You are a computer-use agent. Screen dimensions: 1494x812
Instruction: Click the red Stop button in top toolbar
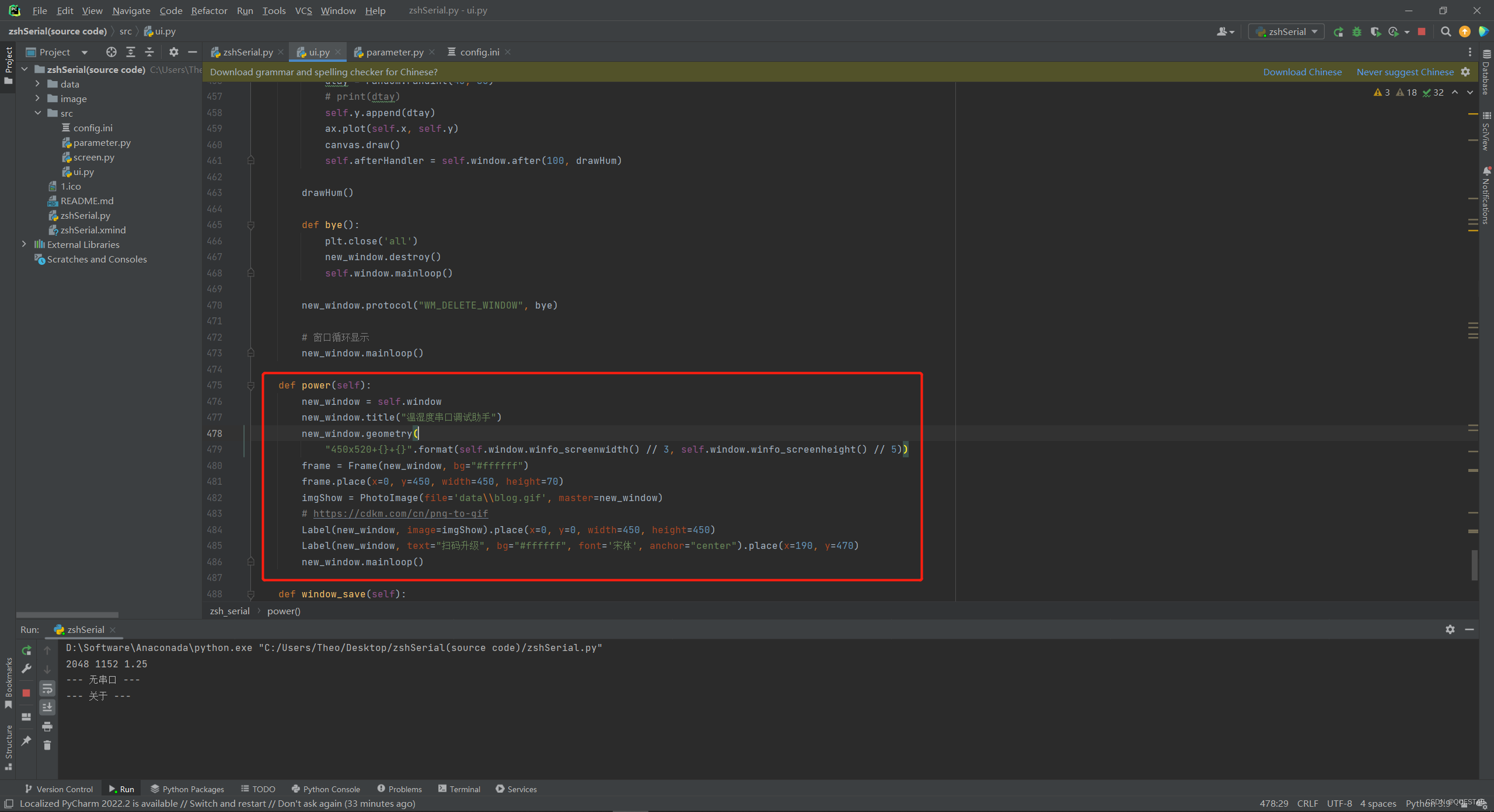click(1422, 32)
